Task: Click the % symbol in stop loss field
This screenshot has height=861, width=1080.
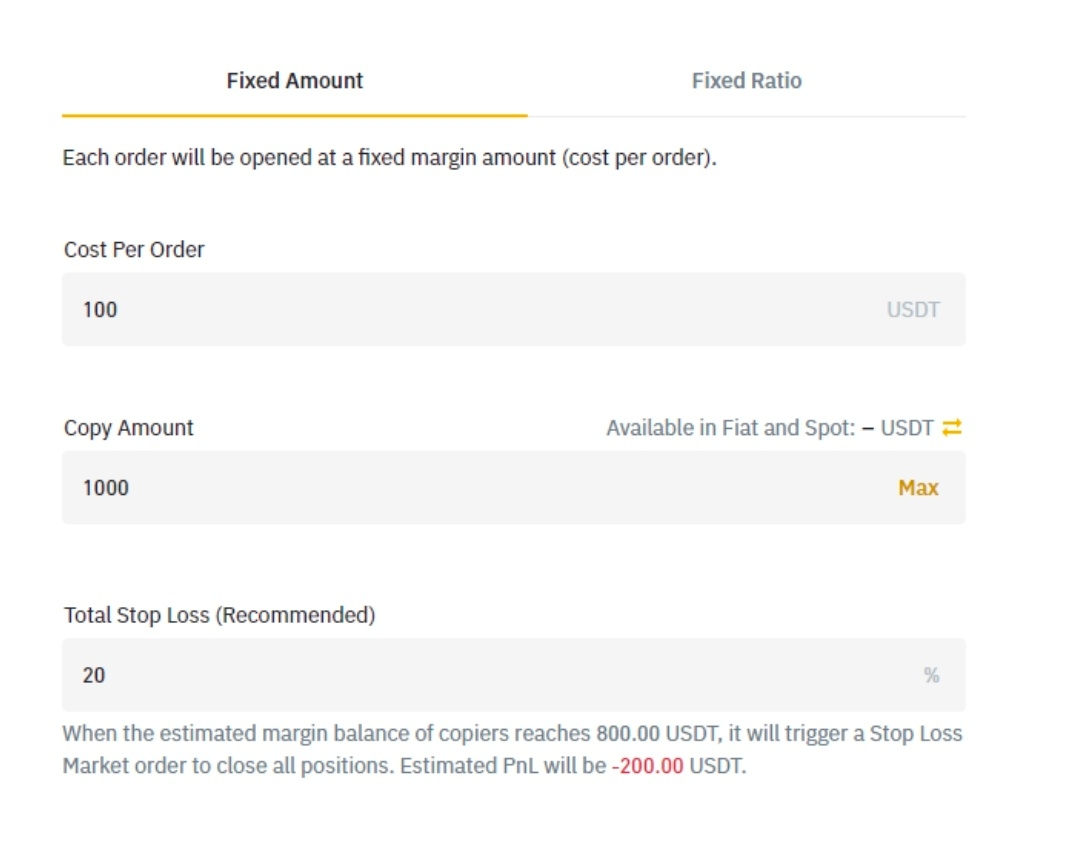Action: point(931,676)
